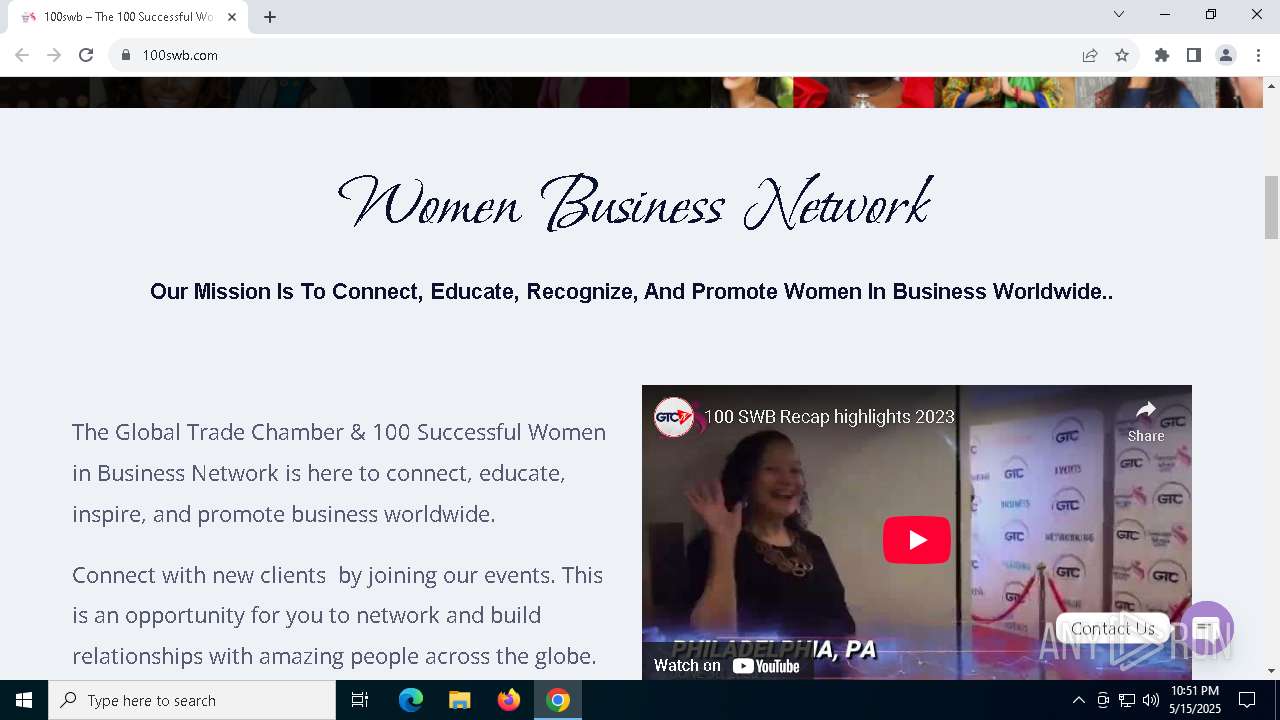Close the 100swb tab
The image size is (1280, 720).
coord(232,17)
